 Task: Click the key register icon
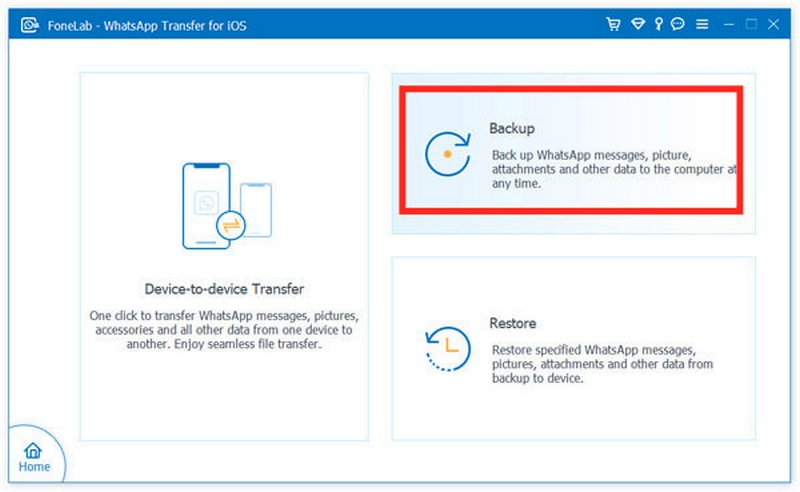pyautogui.click(x=657, y=23)
